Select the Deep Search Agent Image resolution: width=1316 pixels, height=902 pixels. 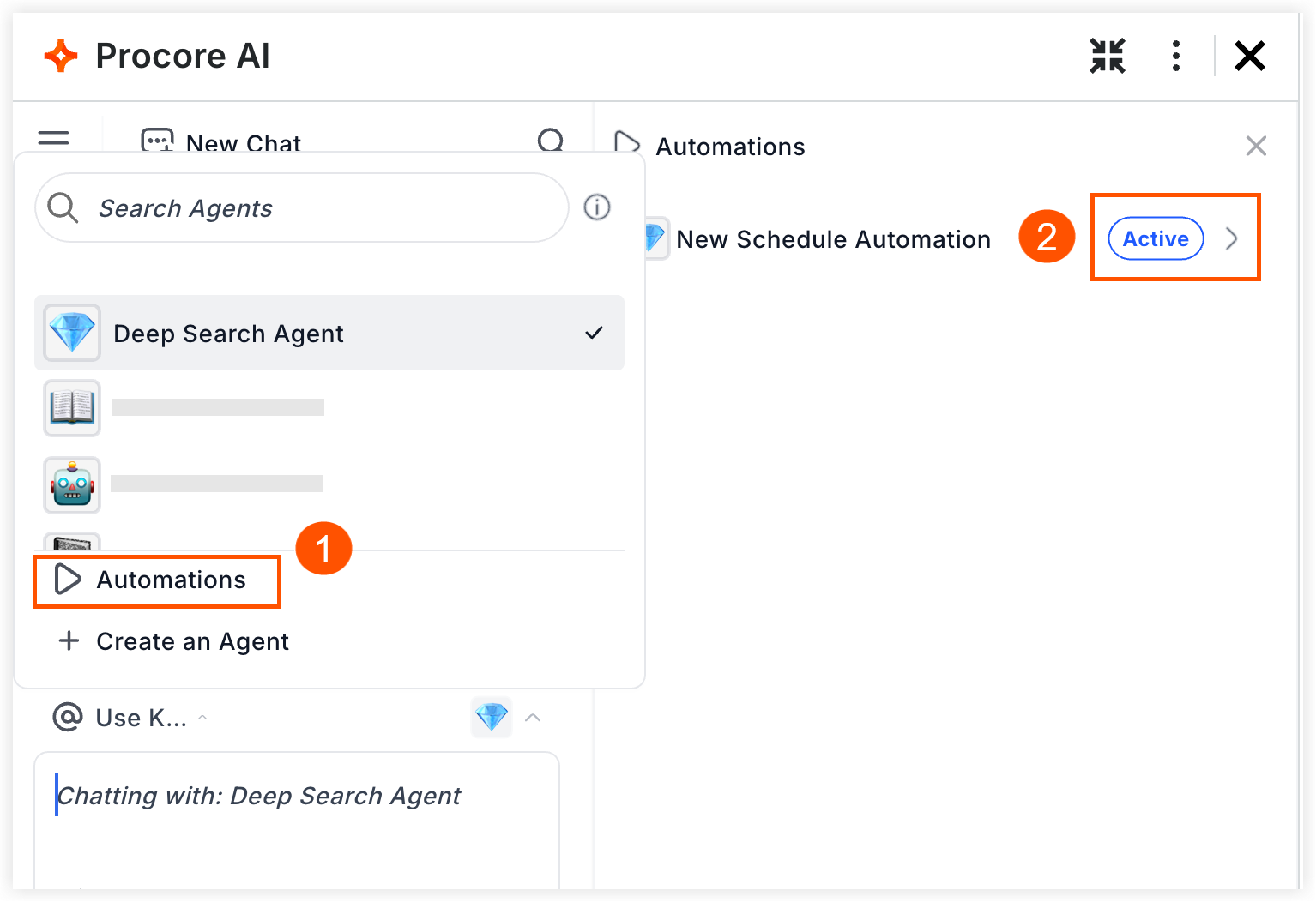329,333
